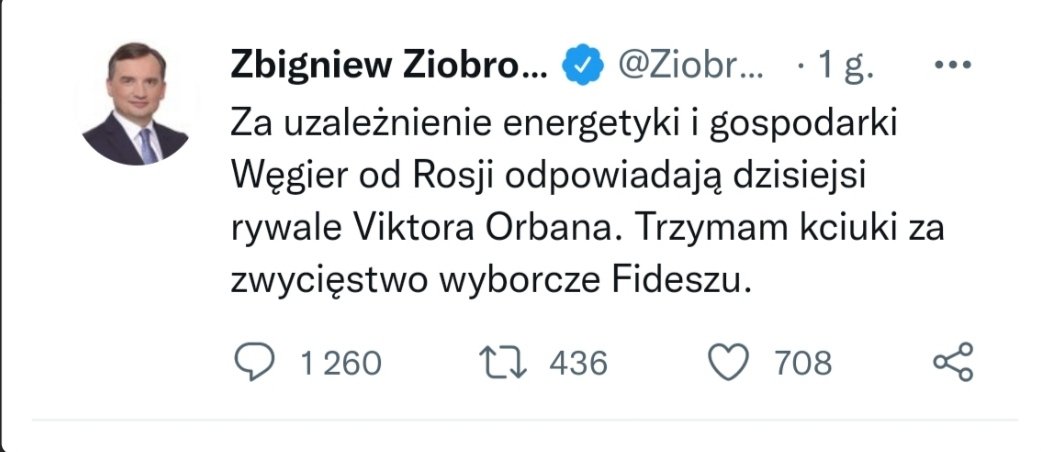Like the tweet with the heart icon
The height and width of the screenshot is (452, 1041).
728,362
